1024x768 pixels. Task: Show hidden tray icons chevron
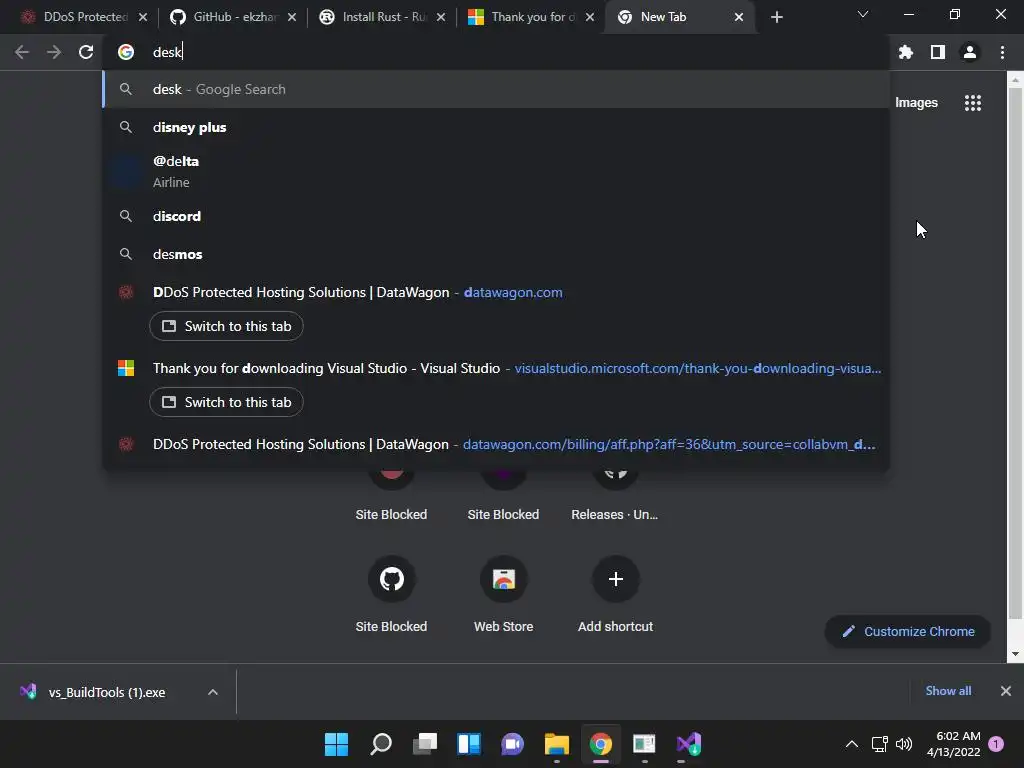click(852, 744)
